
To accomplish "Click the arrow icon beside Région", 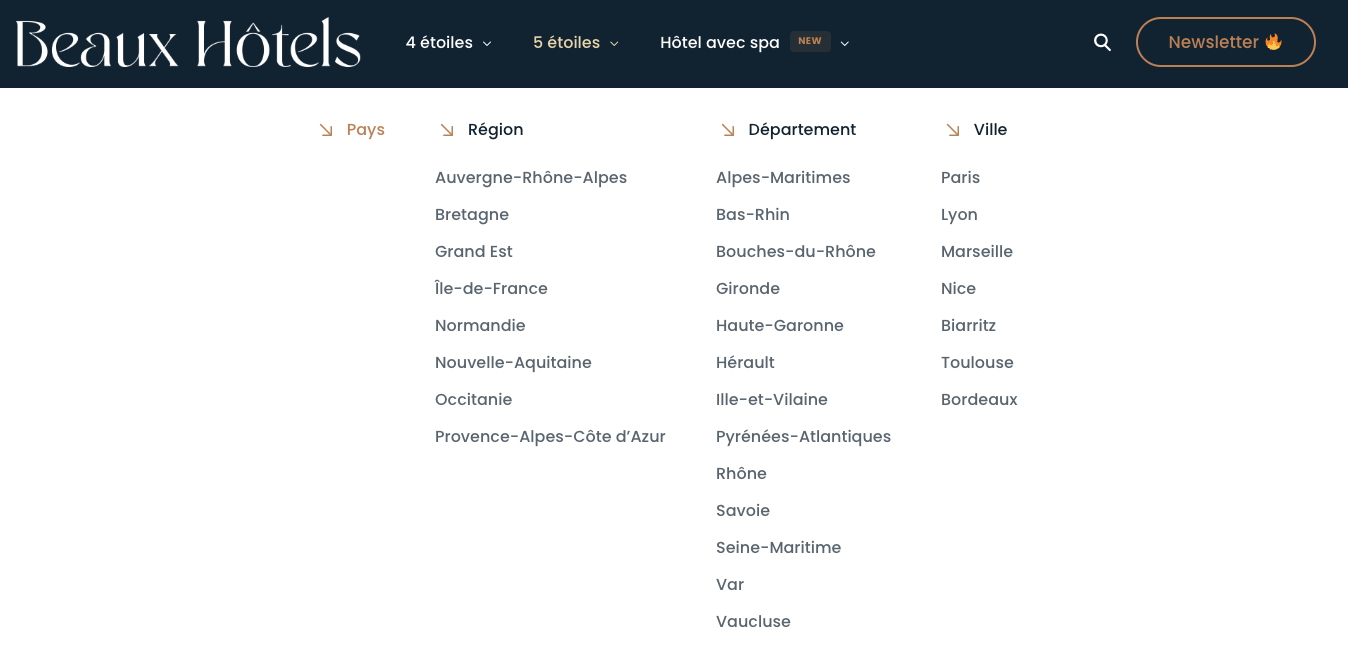I will point(447,130).
